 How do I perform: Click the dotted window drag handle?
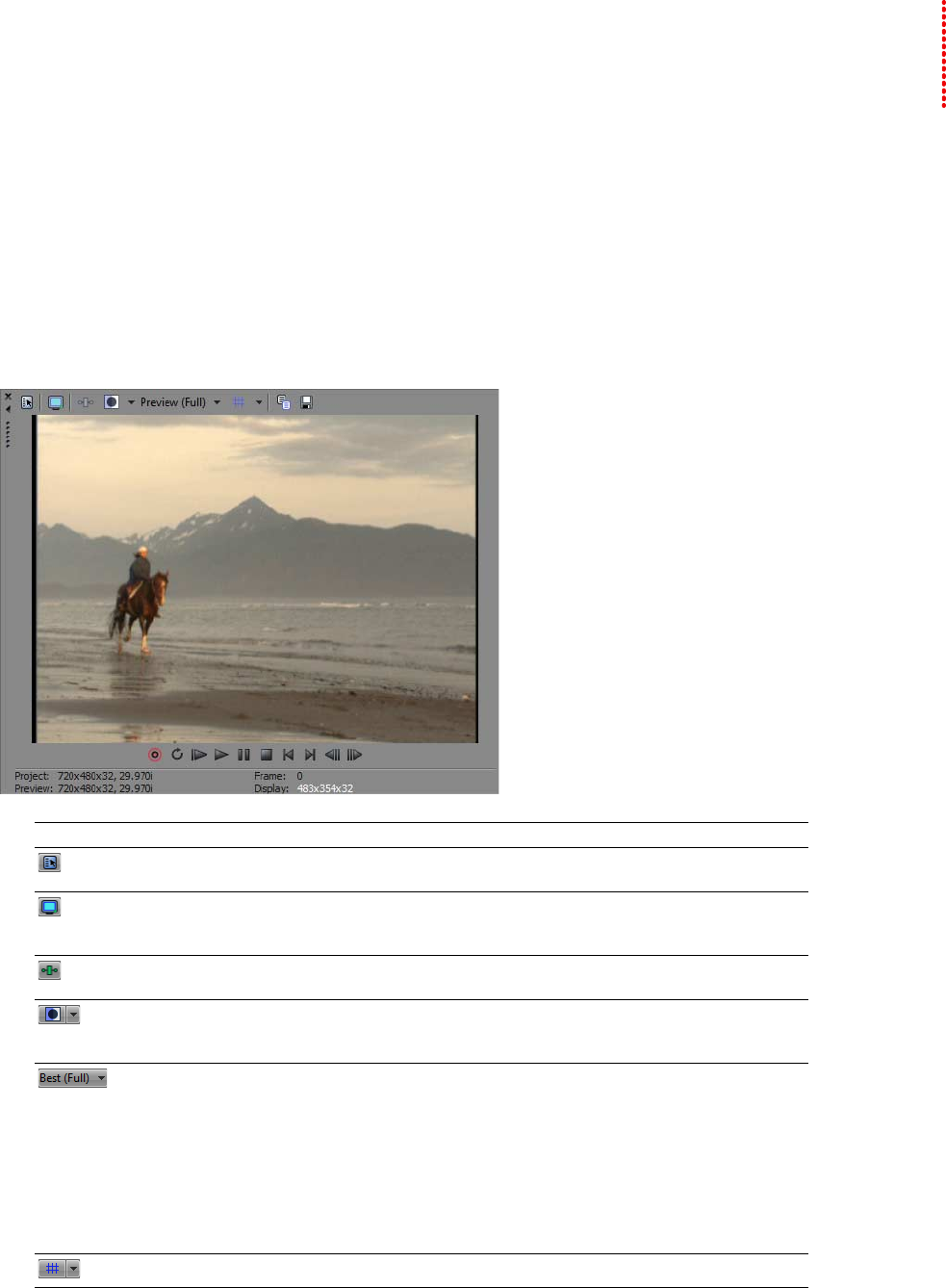[x=8, y=434]
